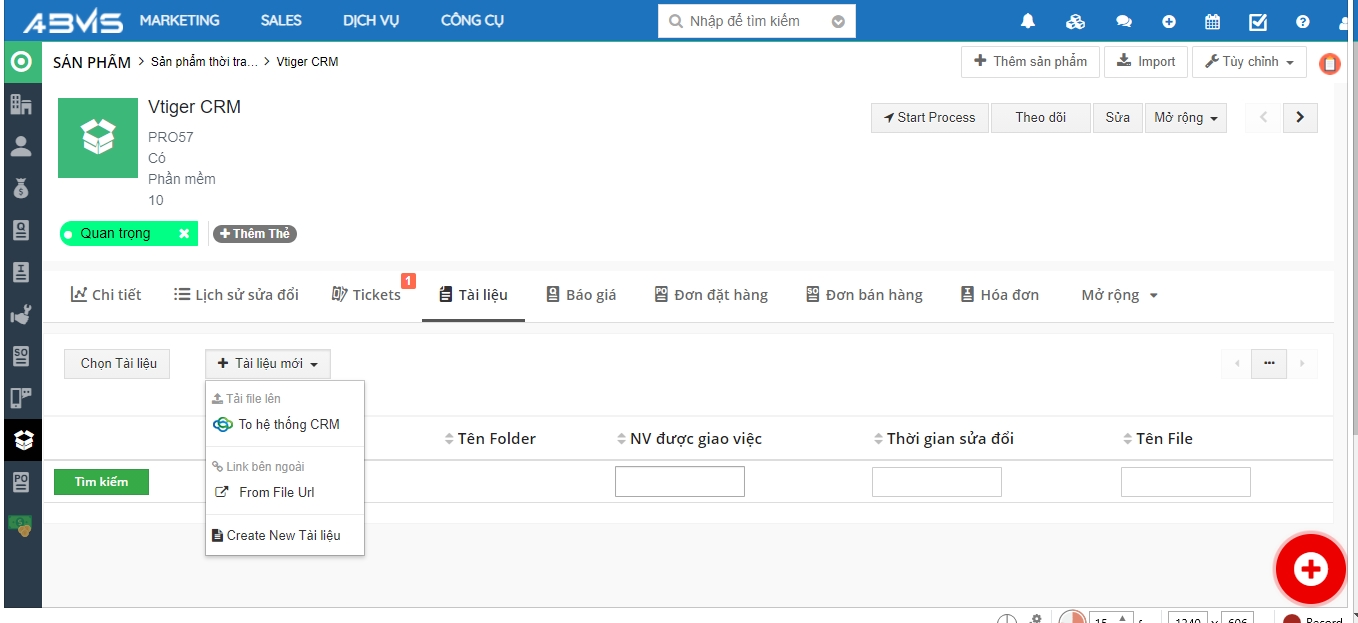Remove the Quan trọng tag
The width and height of the screenshot is (1358, 623).
tap(184, 234)
